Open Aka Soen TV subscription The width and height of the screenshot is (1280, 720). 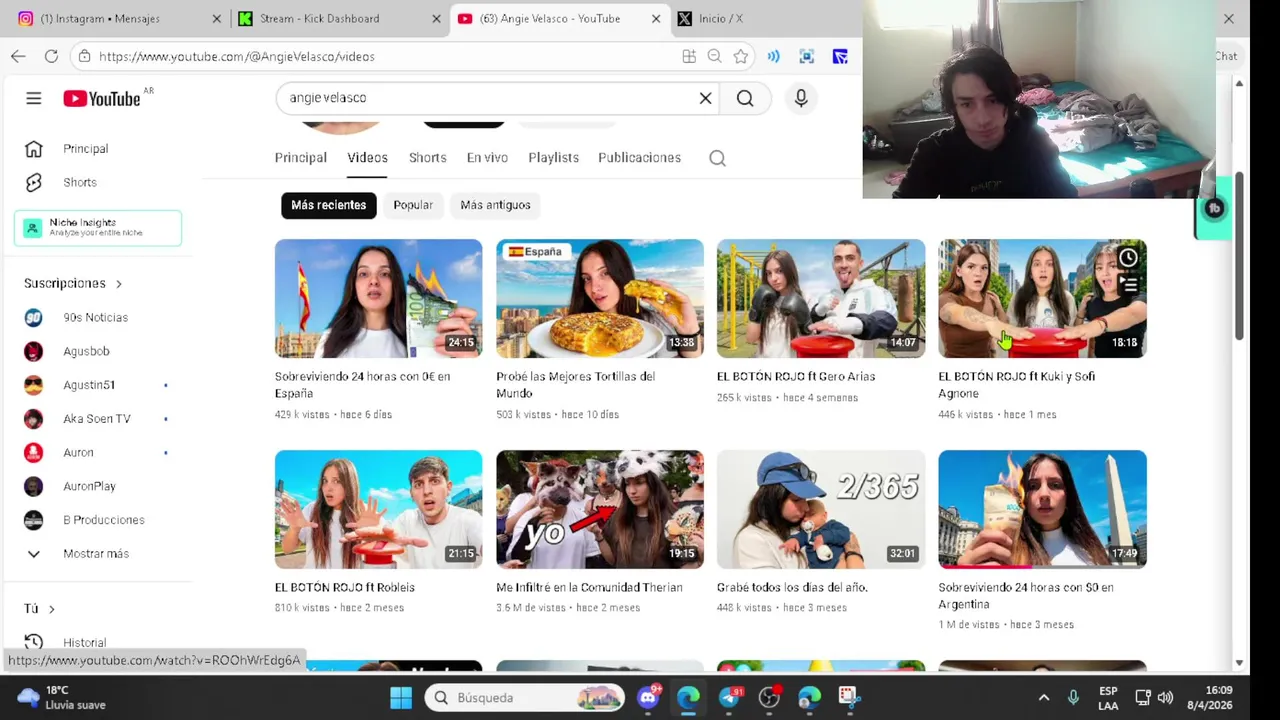pos(97,419)
